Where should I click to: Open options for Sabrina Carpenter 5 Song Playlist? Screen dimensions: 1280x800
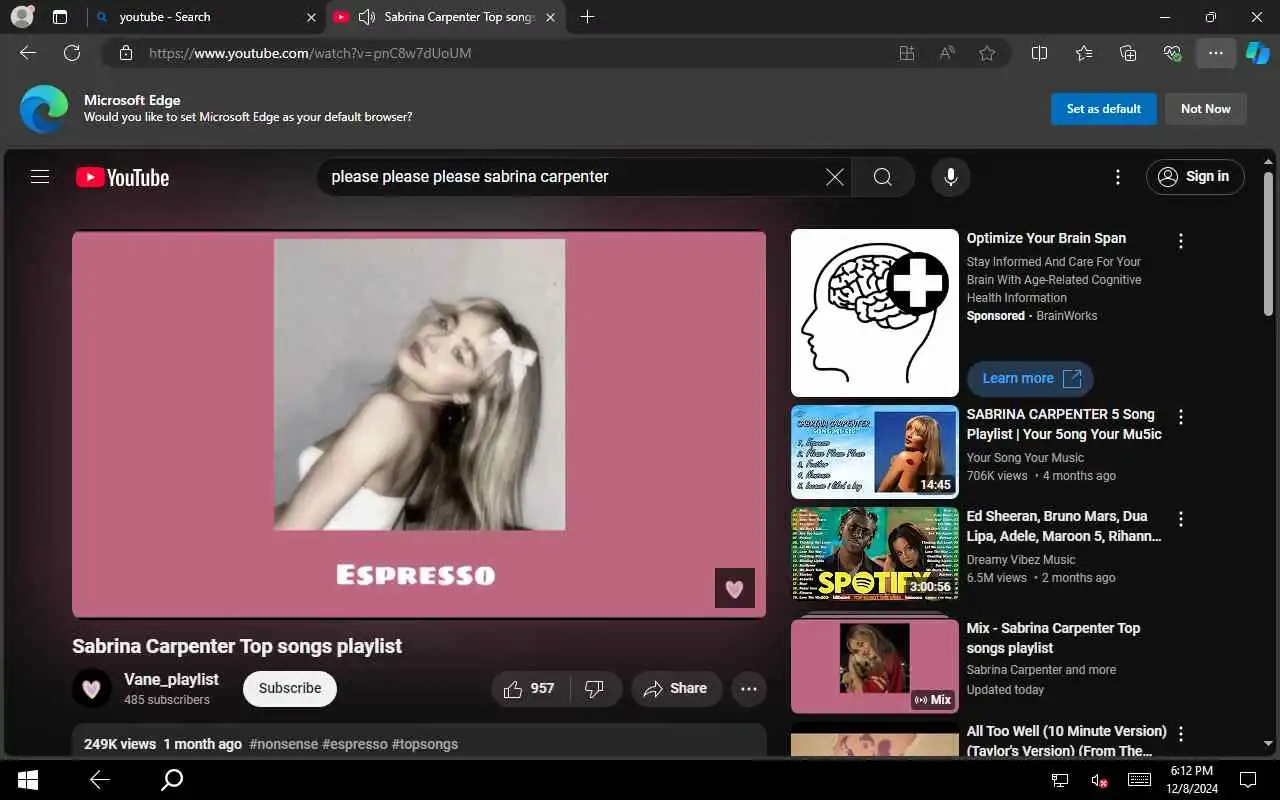(1181, 417)
